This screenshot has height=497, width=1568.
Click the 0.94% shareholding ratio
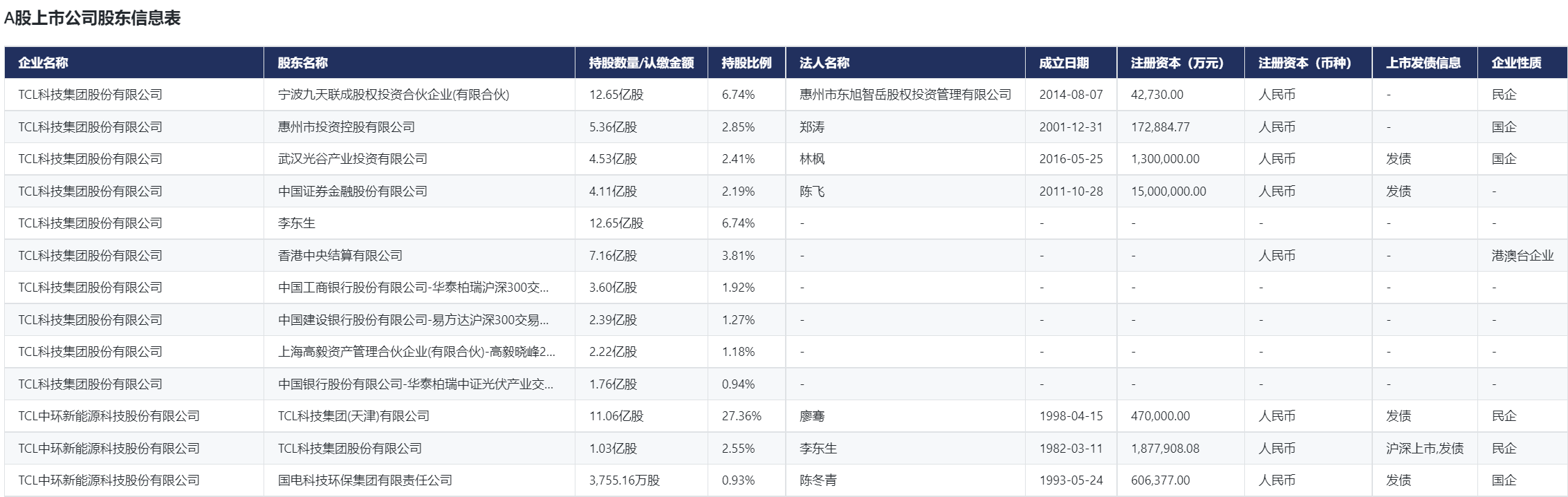[x=738, y=384]
